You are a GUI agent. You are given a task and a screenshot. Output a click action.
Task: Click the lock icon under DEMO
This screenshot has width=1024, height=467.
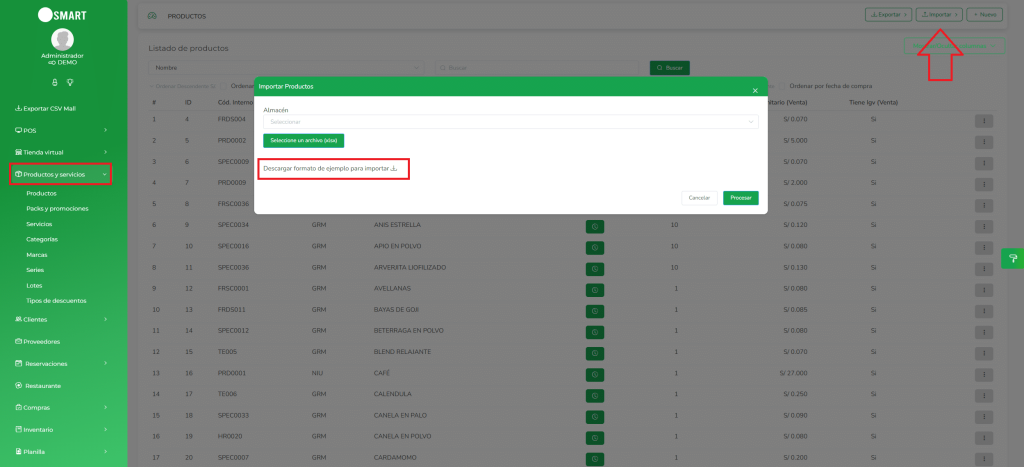tap(55, 81)
